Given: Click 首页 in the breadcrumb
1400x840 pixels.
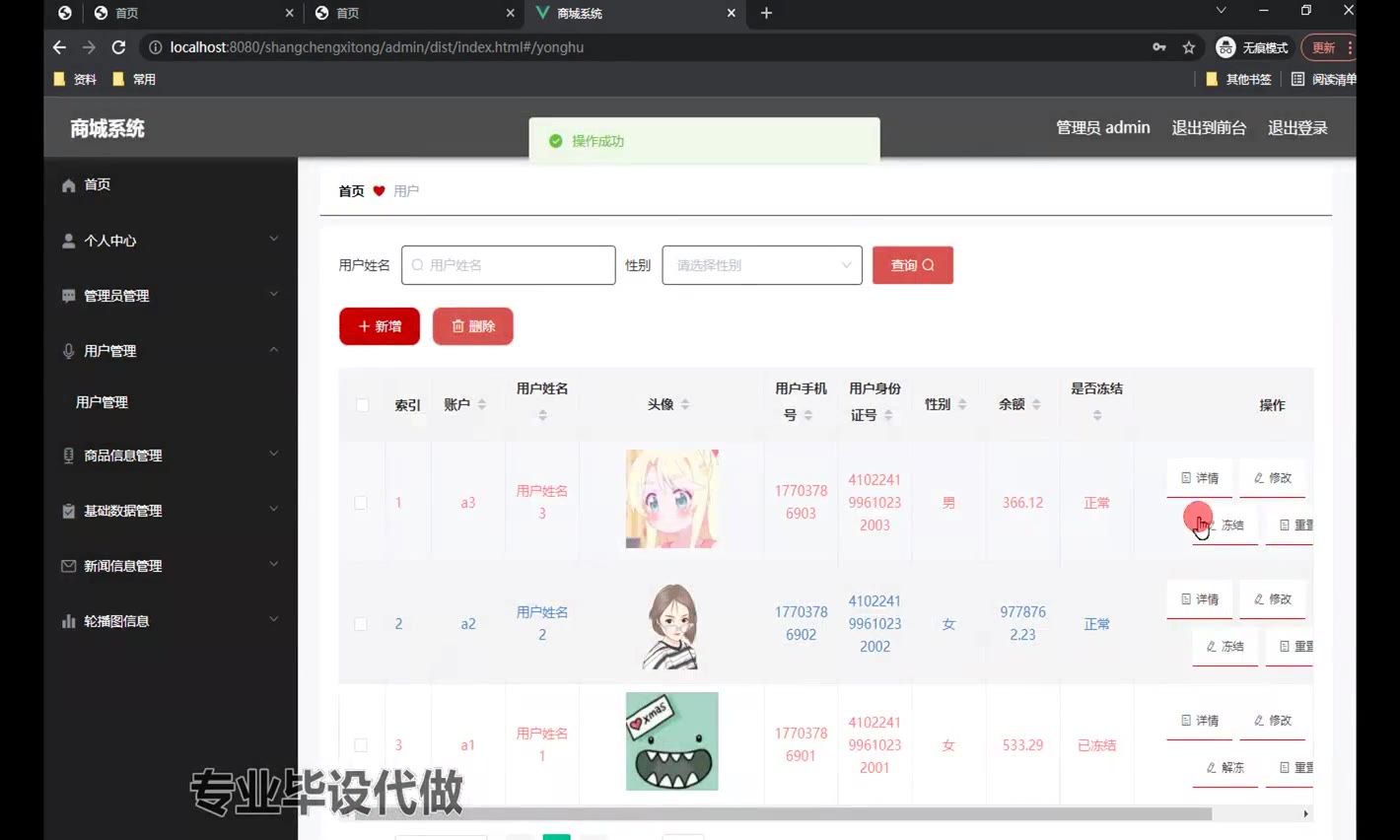Looking at the screenshot, I should point(351,191).
